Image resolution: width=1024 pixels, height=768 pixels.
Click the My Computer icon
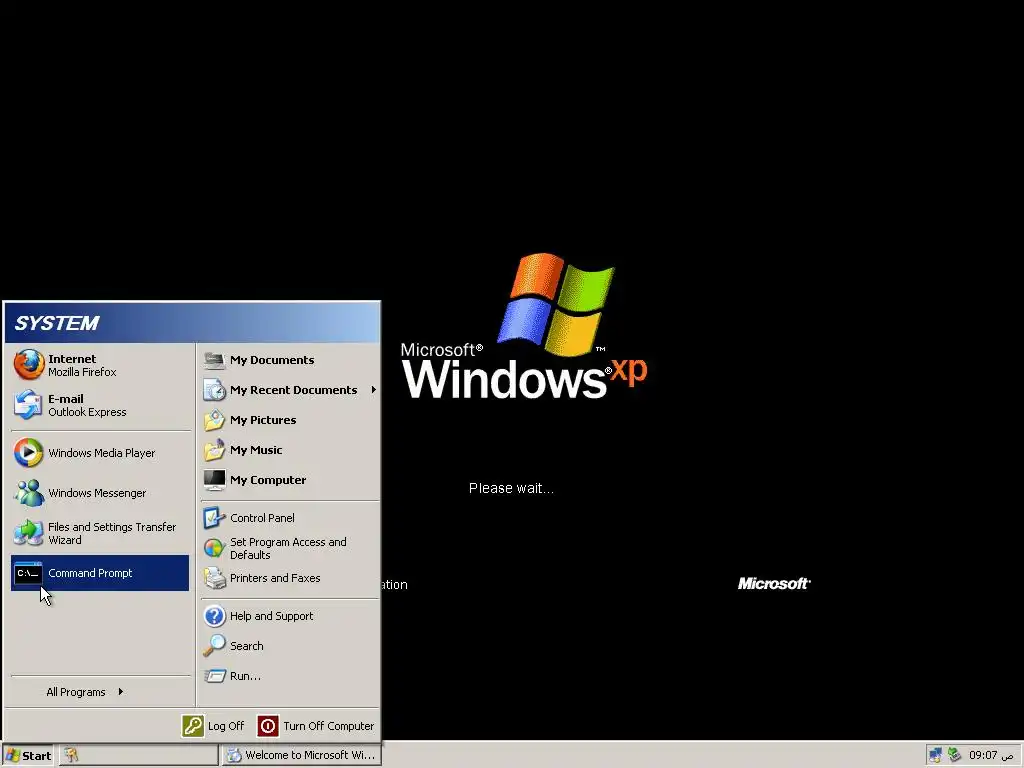coord(214,480)
